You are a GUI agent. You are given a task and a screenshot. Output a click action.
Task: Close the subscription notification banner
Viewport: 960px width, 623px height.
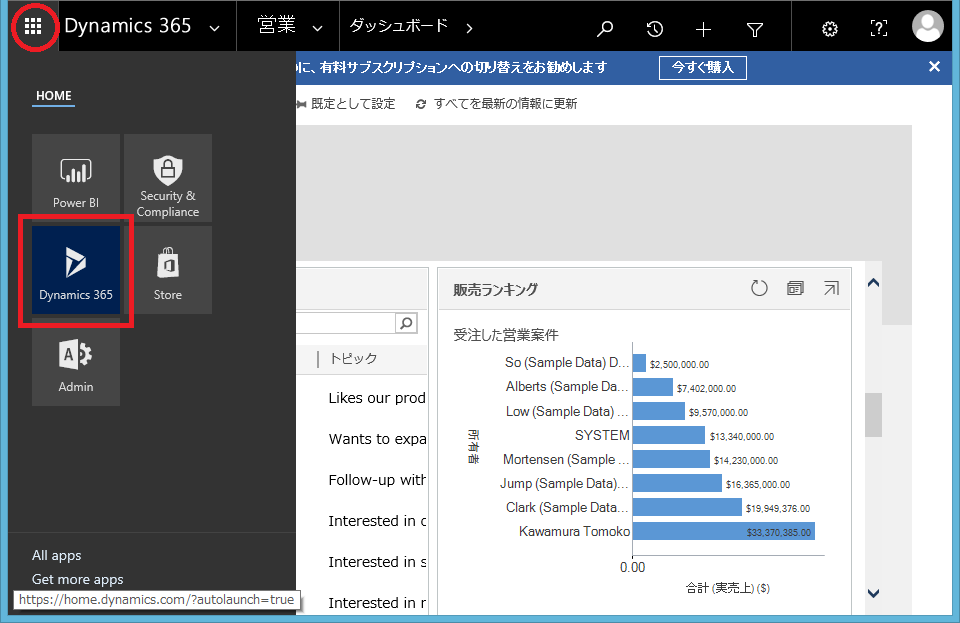(934, 67)
